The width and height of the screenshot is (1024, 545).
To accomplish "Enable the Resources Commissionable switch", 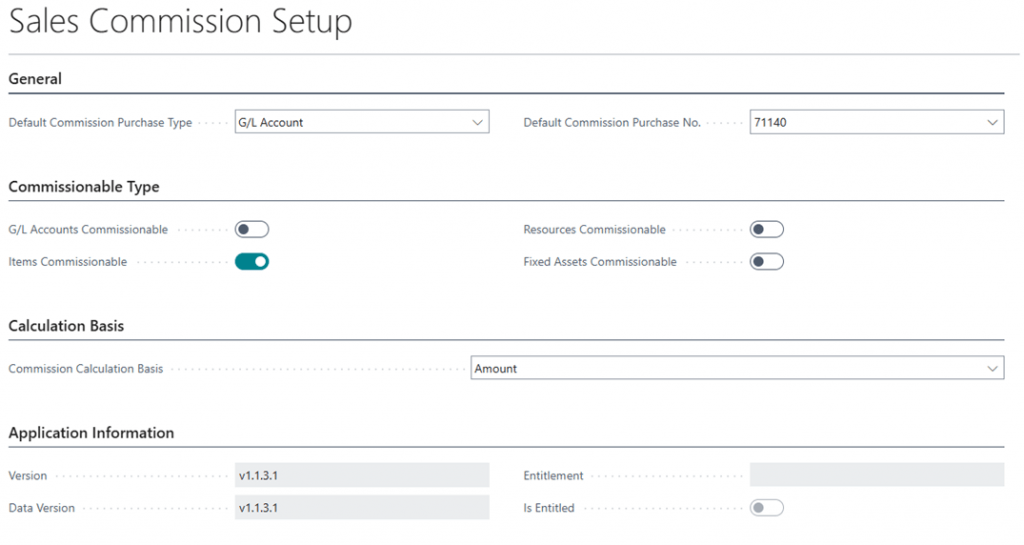I will point(766,230).
